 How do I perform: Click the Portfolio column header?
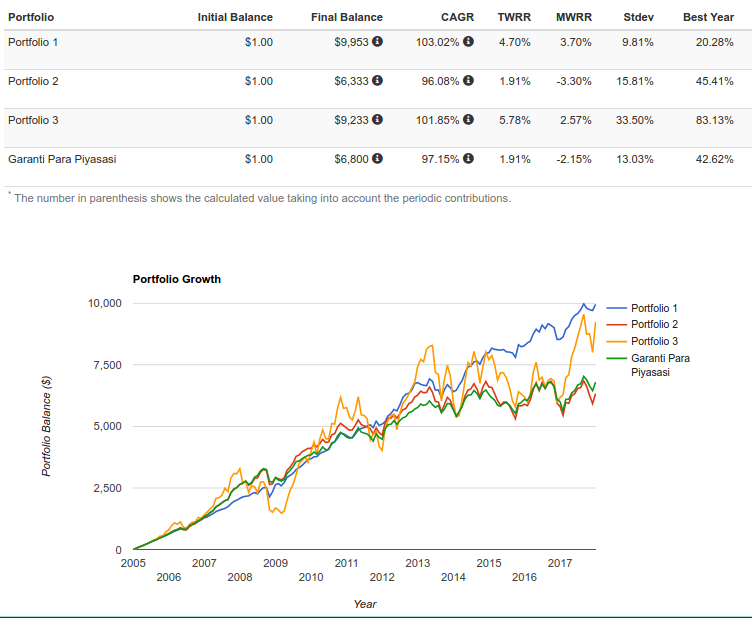(x=31, y=17)
